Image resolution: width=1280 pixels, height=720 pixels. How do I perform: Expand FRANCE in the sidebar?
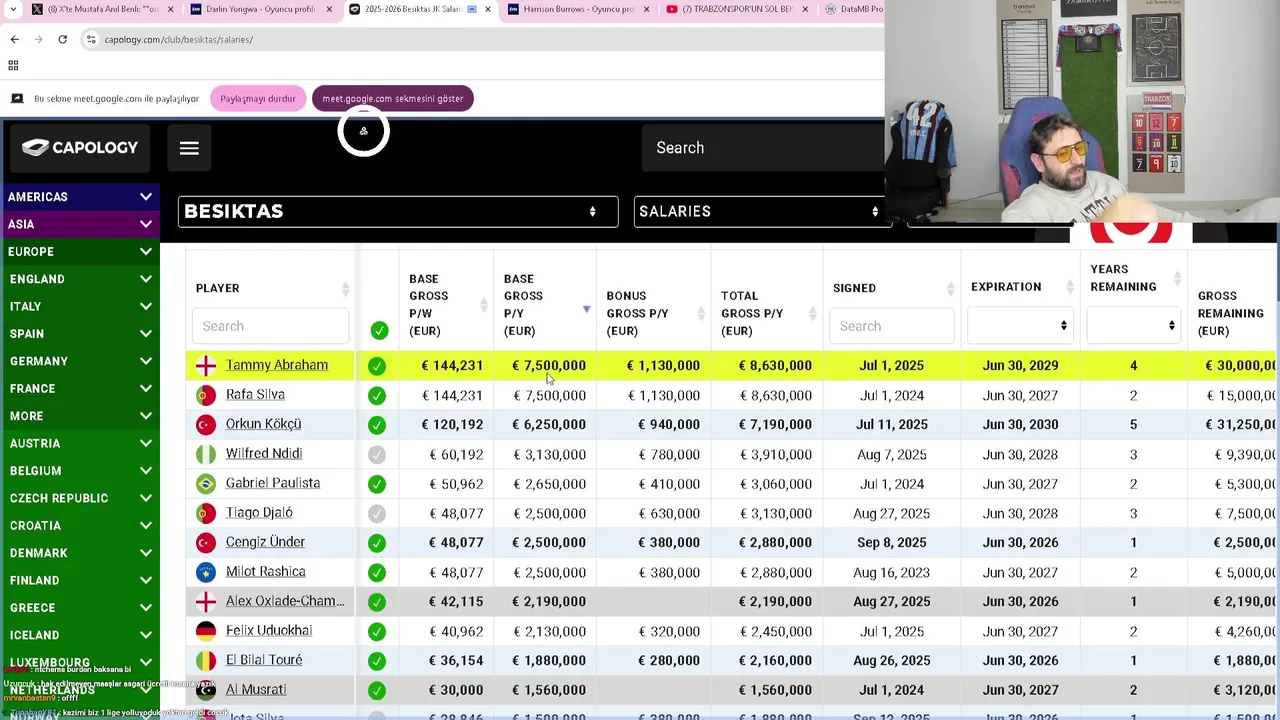80,388
